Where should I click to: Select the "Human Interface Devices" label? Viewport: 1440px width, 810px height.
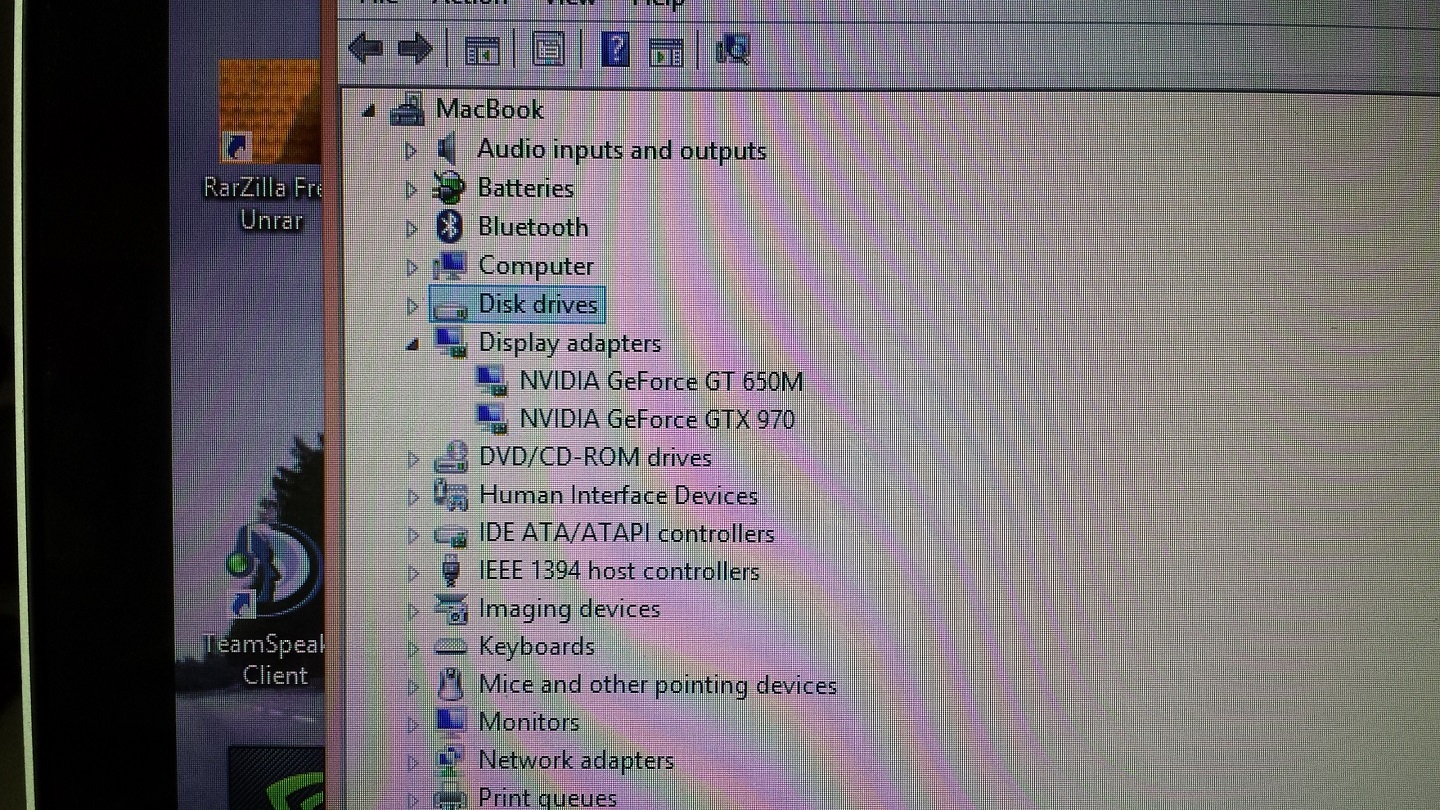click(618, 495)
